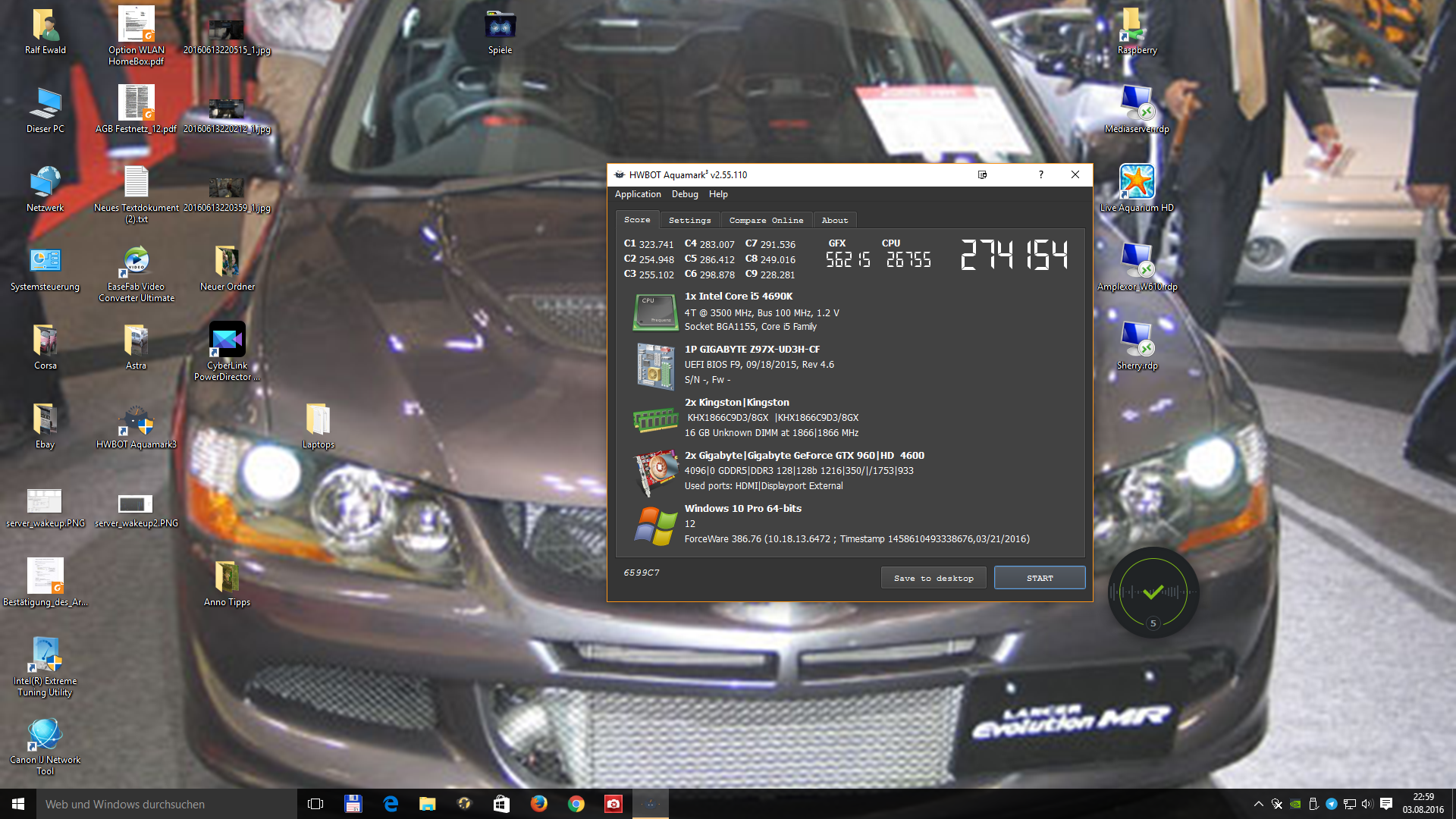
Task: Select the Score tab
Action: click(x=637, y=220)
